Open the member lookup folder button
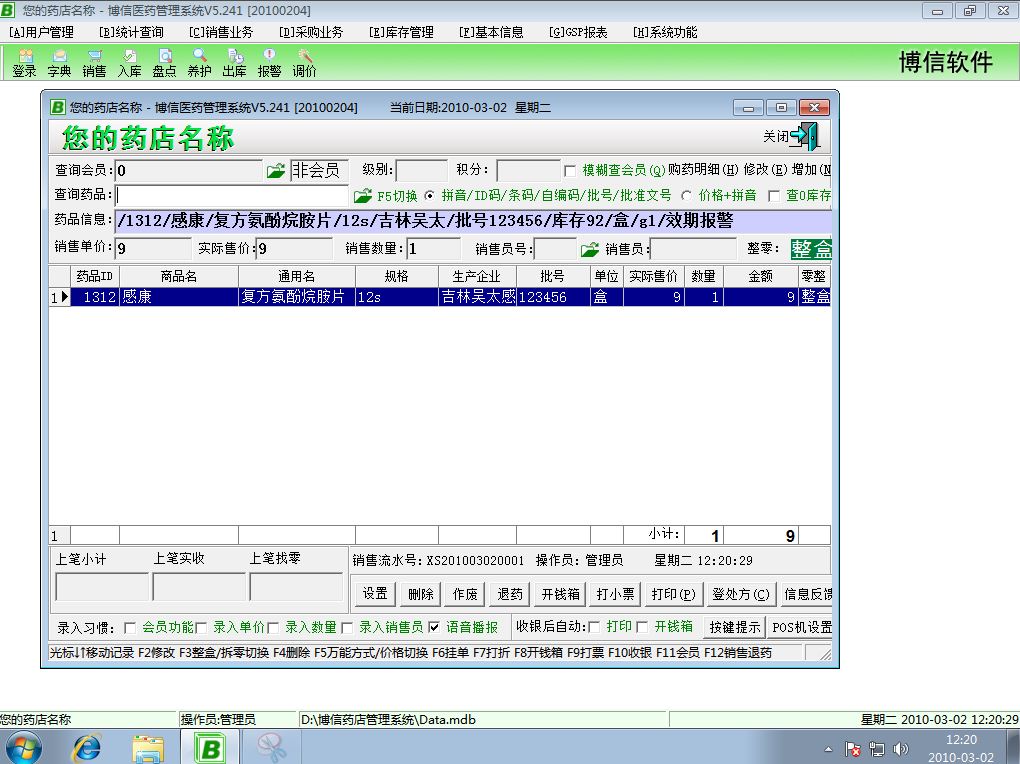1020x764 pixels. [276, 171]
